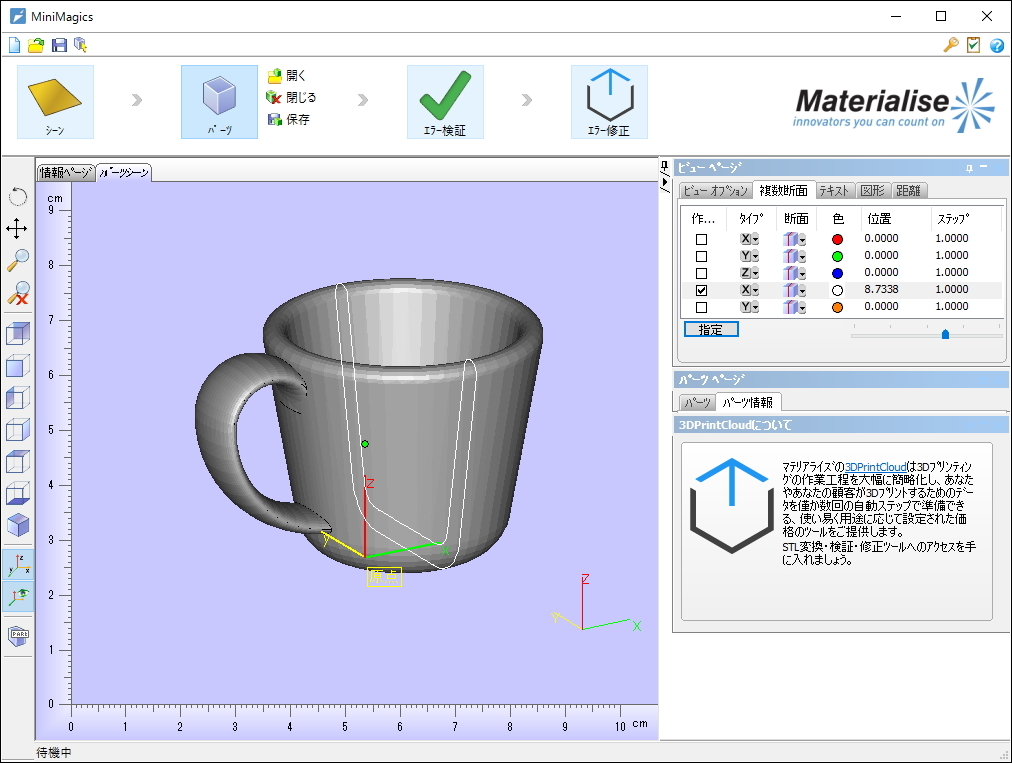
Task: Select the Rotate view tool
Action: point(17,197)
